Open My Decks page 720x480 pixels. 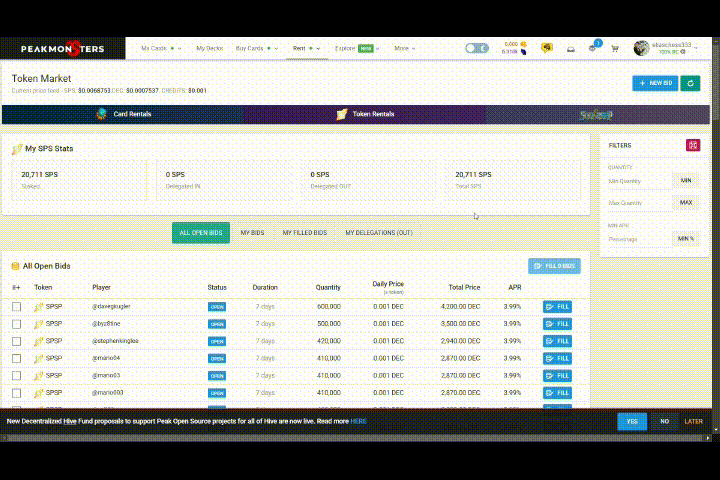point(209,48)
